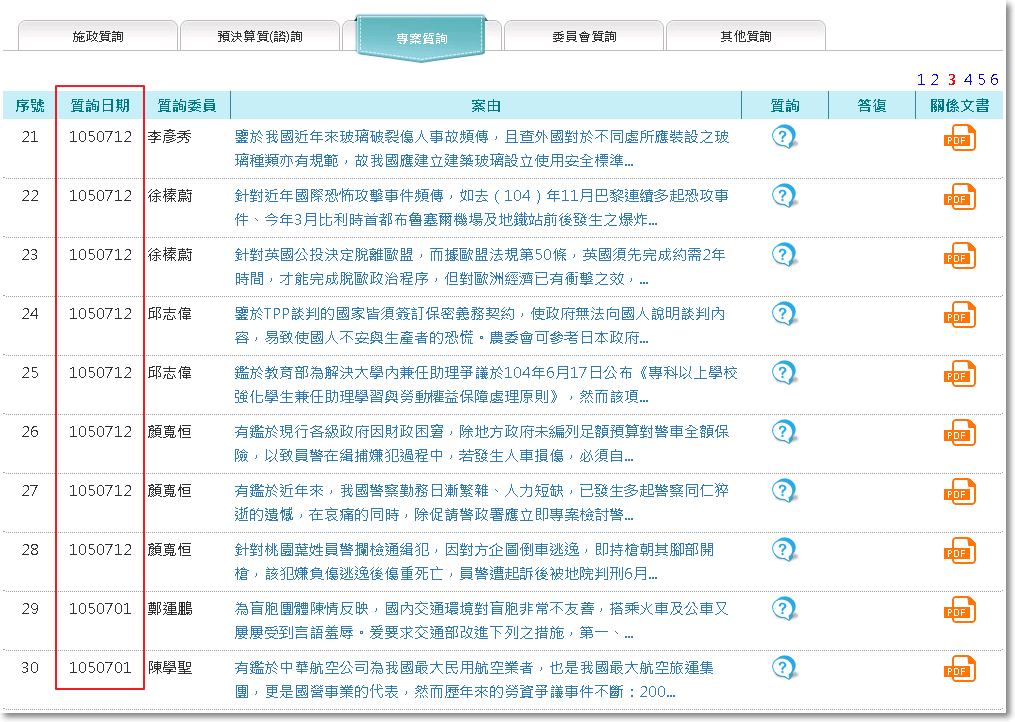Go to page 1 of results
1015x722 pixels.
920,80
